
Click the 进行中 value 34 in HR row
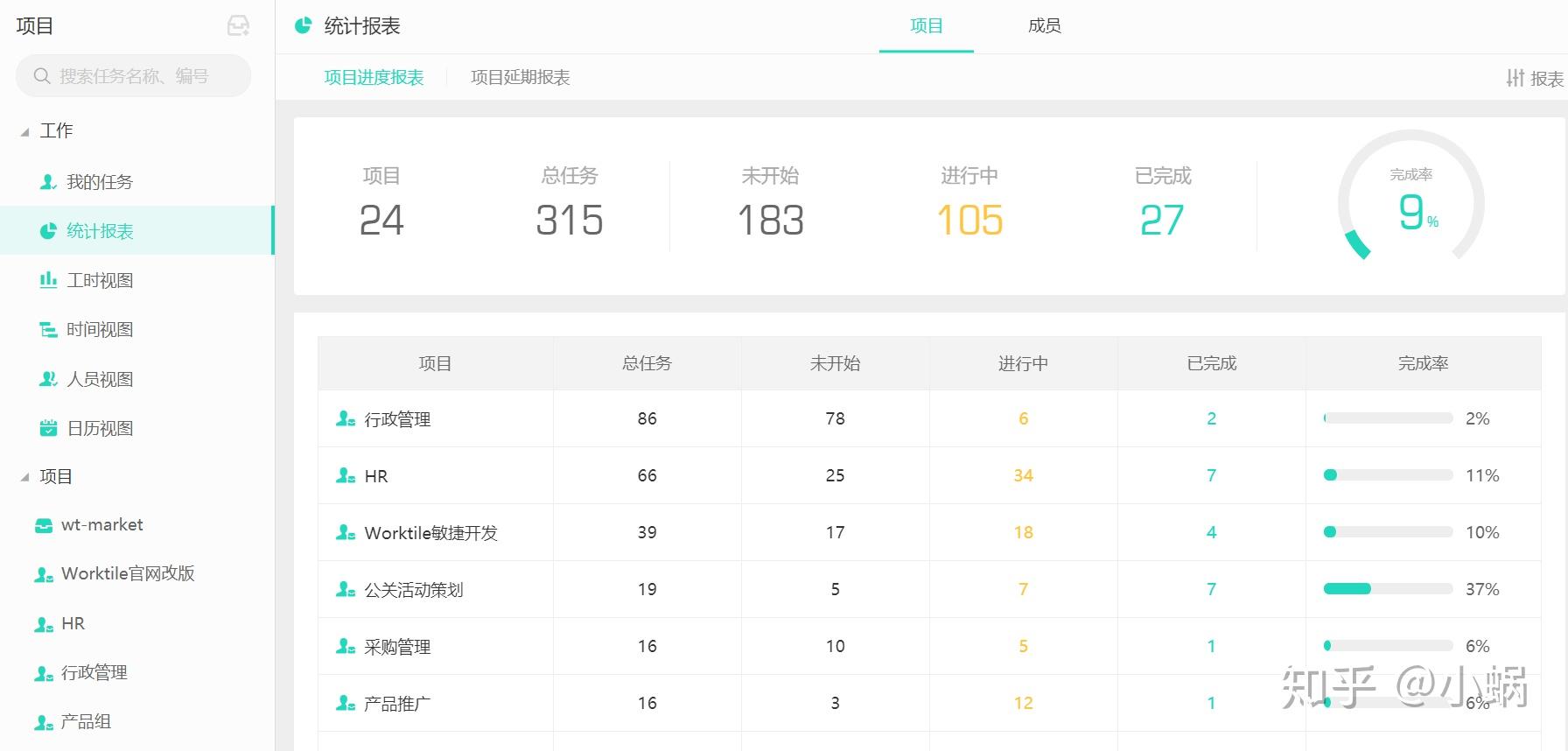(1024, 475)
